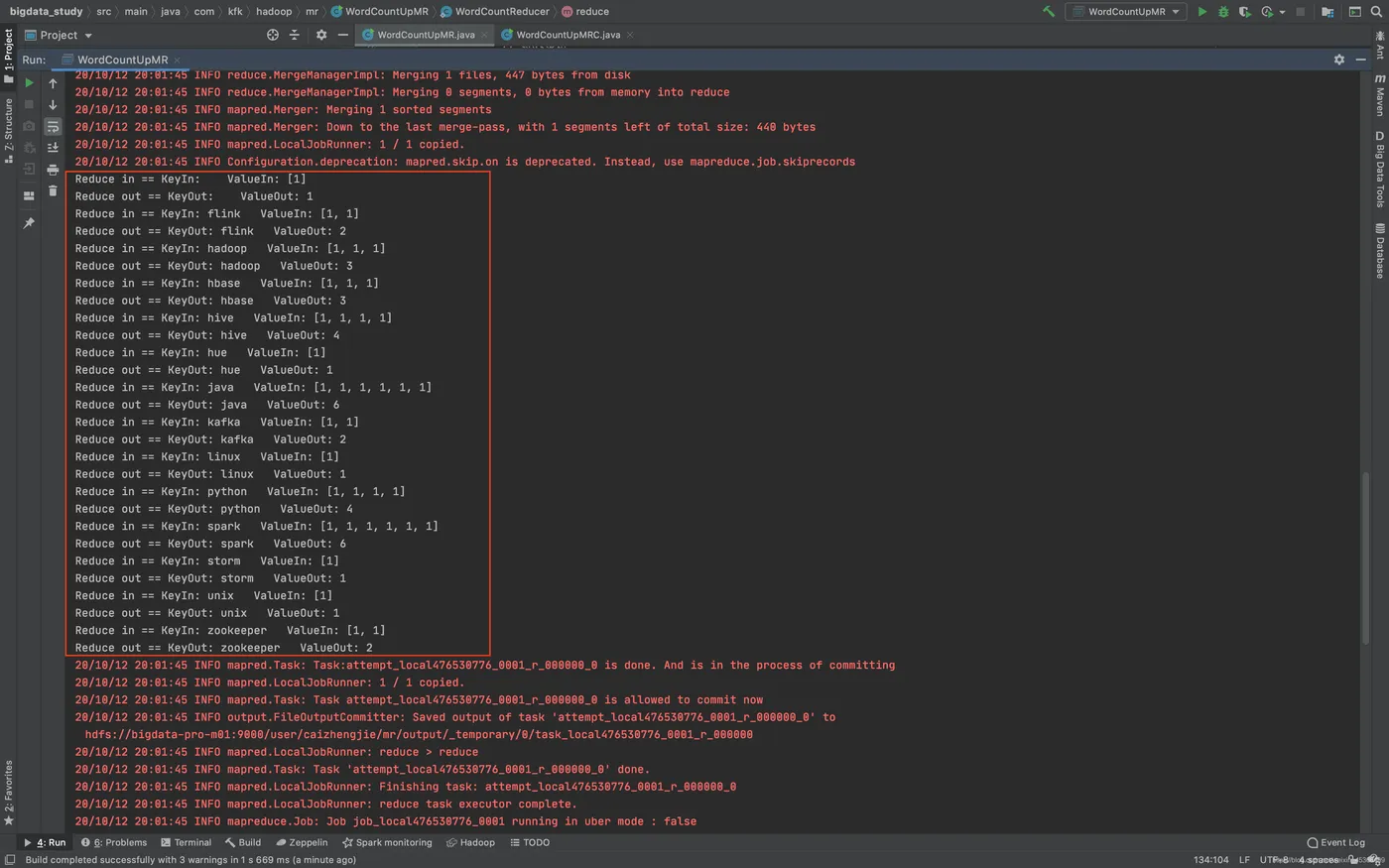This screenshot has width=1389, height=868.
Task: Open the Ant tool window
Action: (x=1380, y=44)
